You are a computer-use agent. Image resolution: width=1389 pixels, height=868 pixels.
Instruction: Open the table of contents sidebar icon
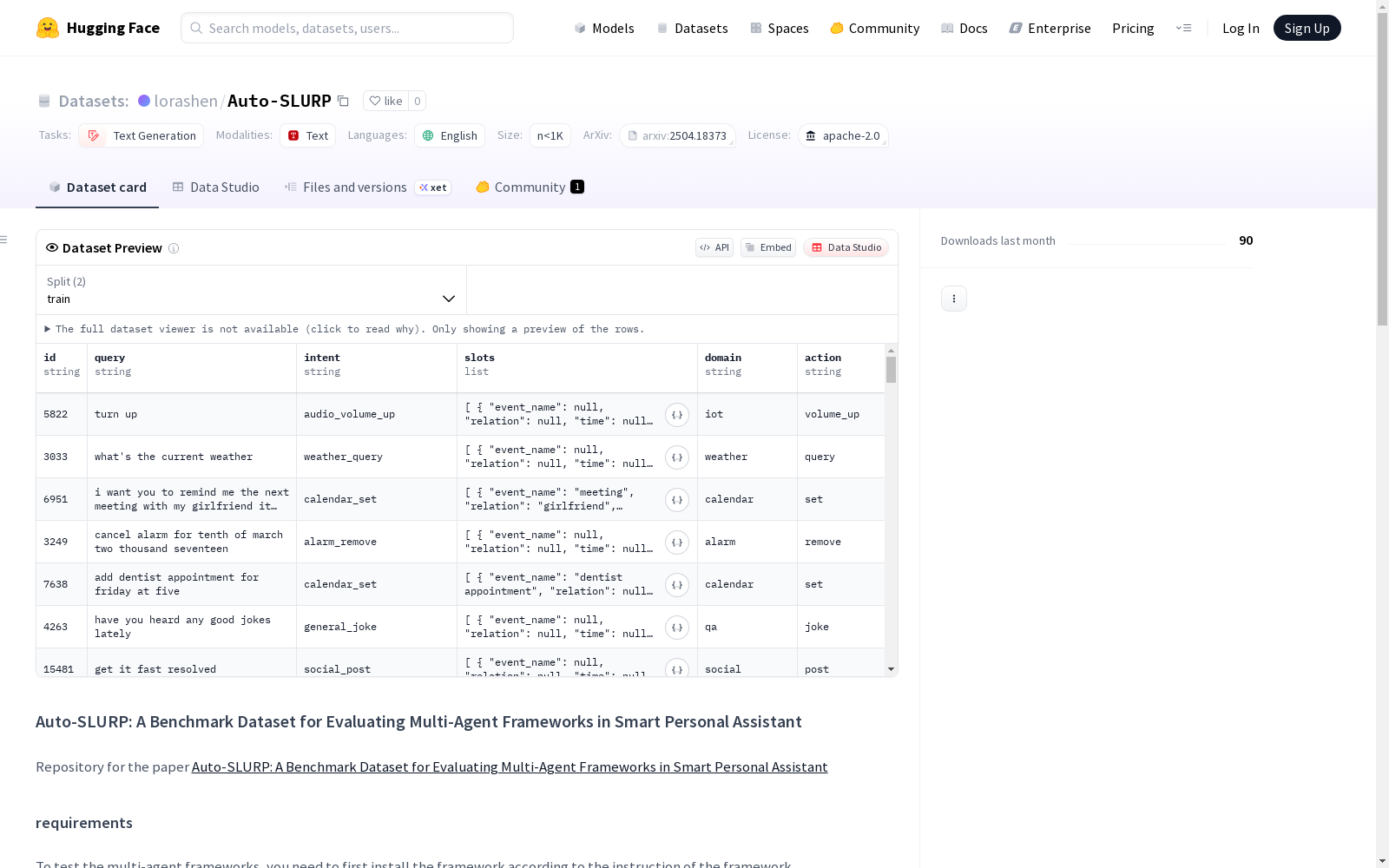(3, 240)
